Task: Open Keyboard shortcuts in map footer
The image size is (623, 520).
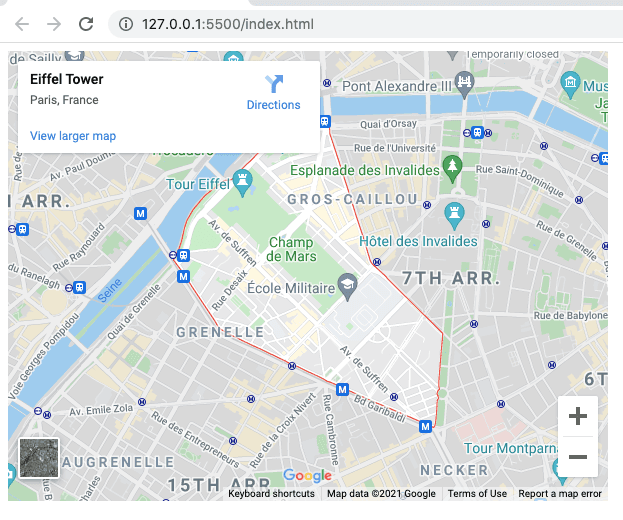Action: pos(271,493)
